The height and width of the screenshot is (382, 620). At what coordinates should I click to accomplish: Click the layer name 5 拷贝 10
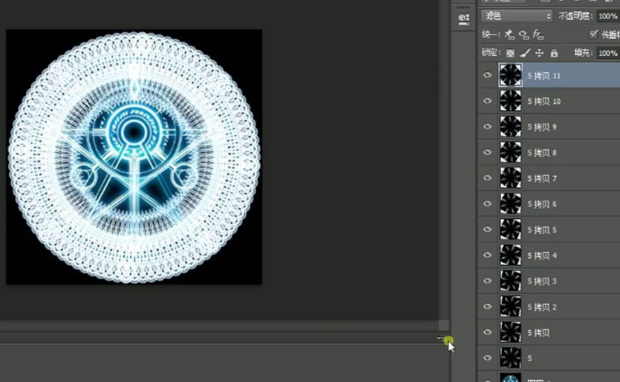(x=544, y=101)
